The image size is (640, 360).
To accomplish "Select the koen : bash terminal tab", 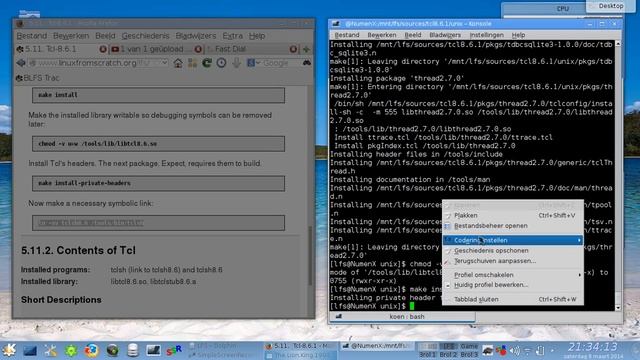I will tap(402, 316).
